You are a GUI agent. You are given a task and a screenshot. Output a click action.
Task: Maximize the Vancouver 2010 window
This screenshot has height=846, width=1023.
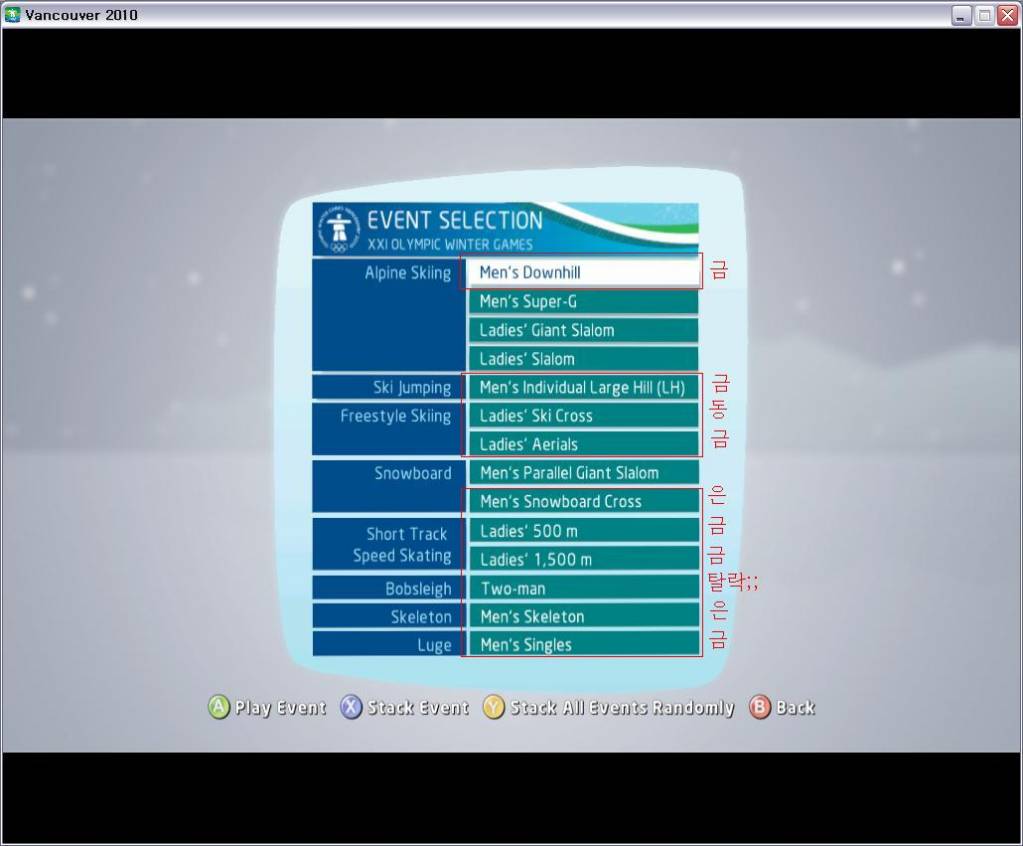coord(985,15)
